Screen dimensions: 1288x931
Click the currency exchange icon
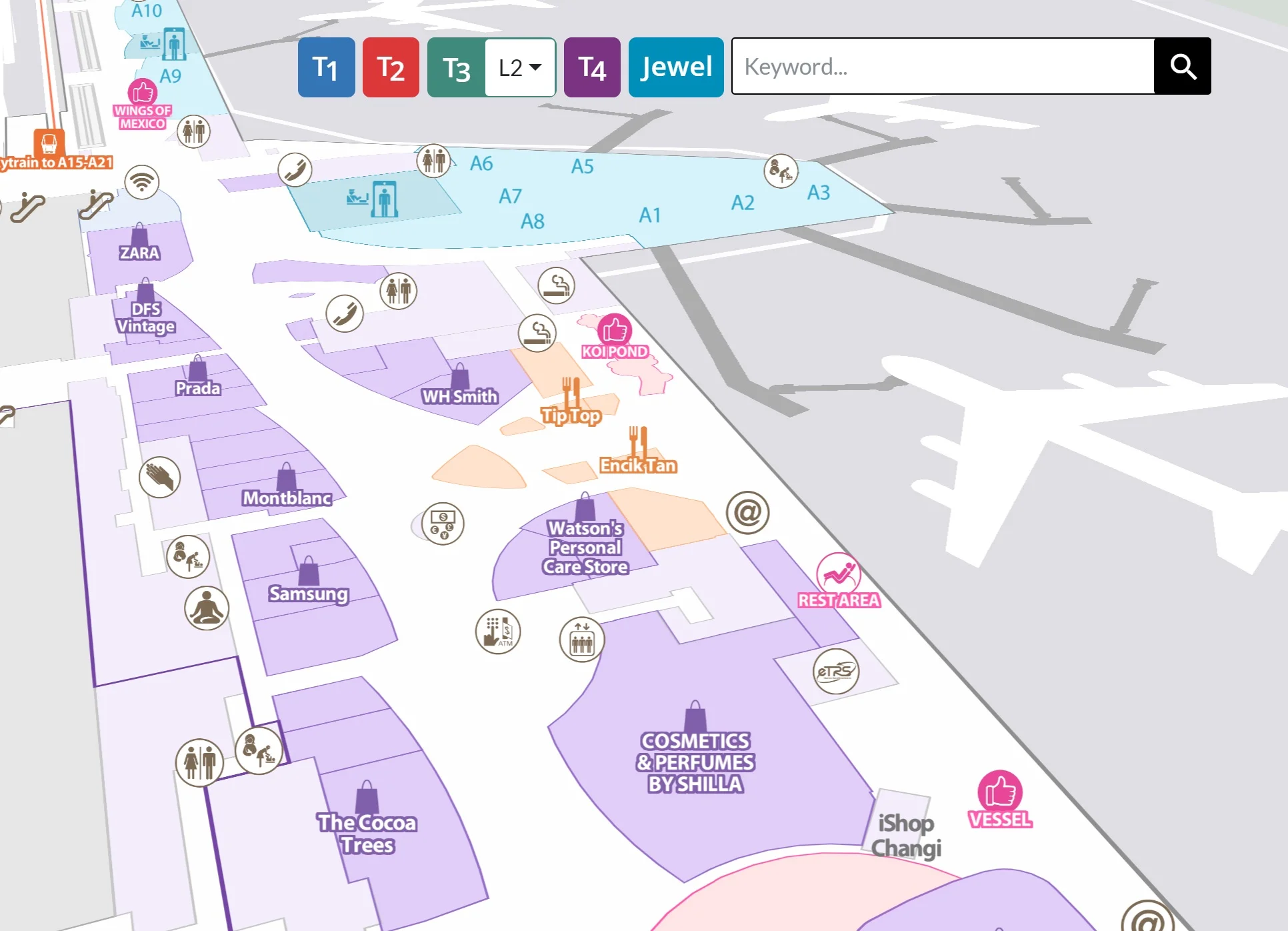(443, 524)
